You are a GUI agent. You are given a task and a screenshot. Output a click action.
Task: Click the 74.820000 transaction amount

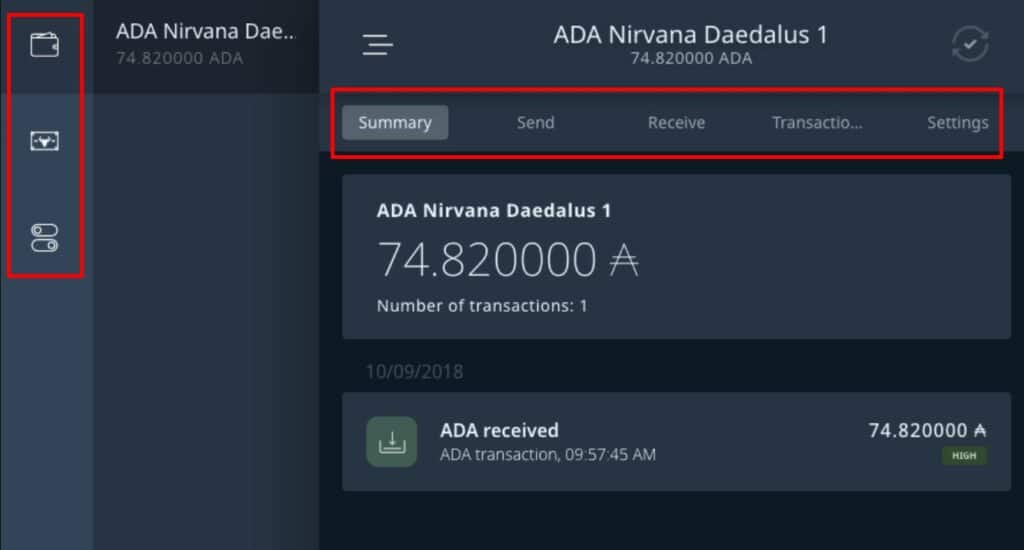coord(920,430)
